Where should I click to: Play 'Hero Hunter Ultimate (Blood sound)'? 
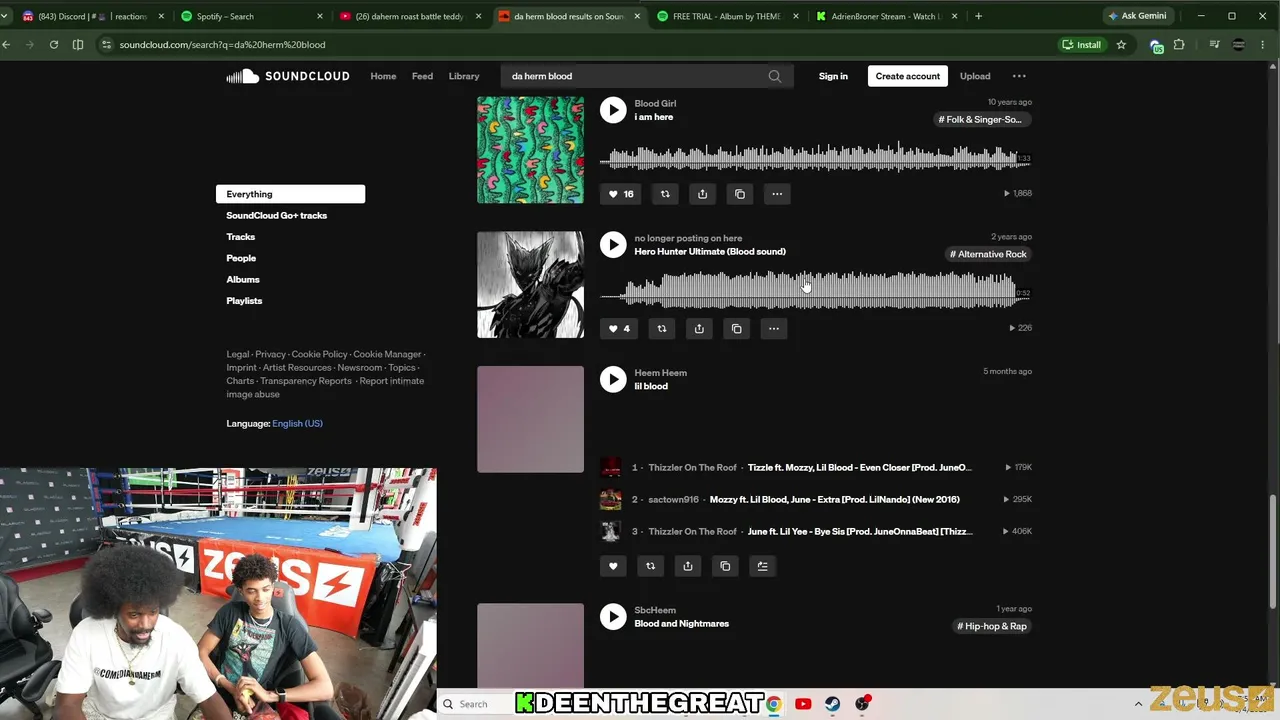pos(613,245)
